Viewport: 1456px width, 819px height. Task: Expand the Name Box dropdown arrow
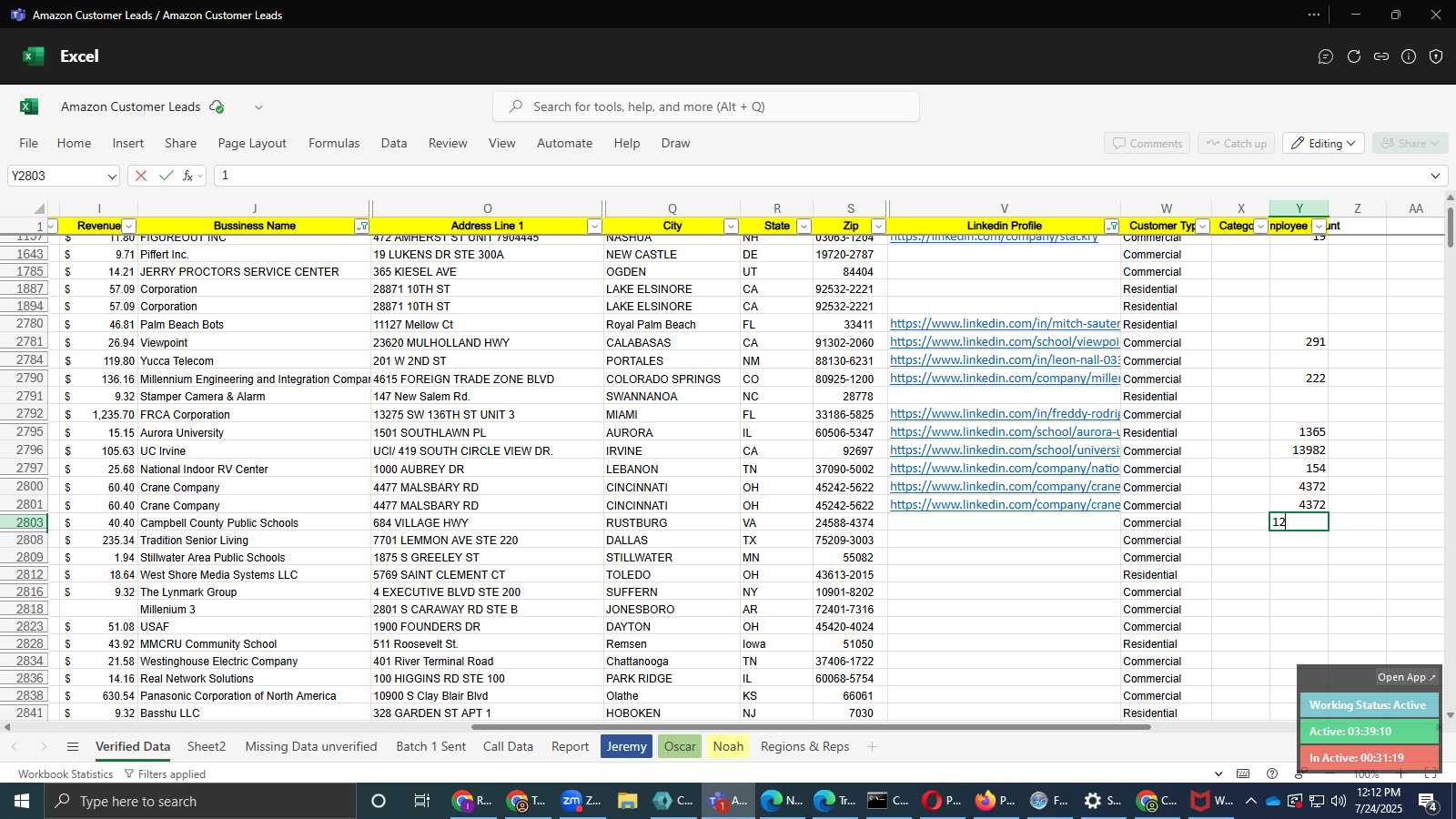pyautogui.click(x=112, y=176)
